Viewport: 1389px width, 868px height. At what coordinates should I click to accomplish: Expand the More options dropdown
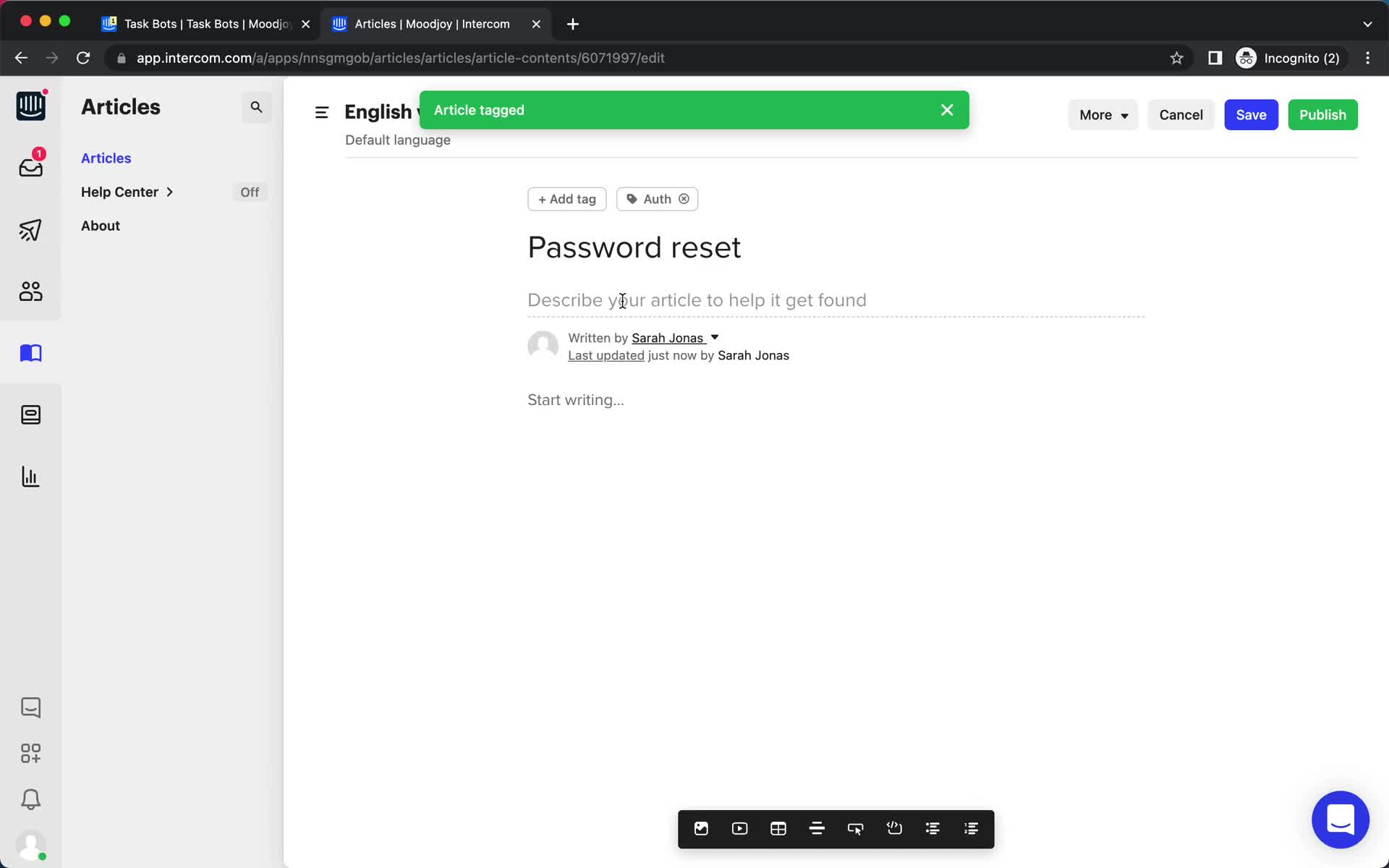click(1102, 114)
